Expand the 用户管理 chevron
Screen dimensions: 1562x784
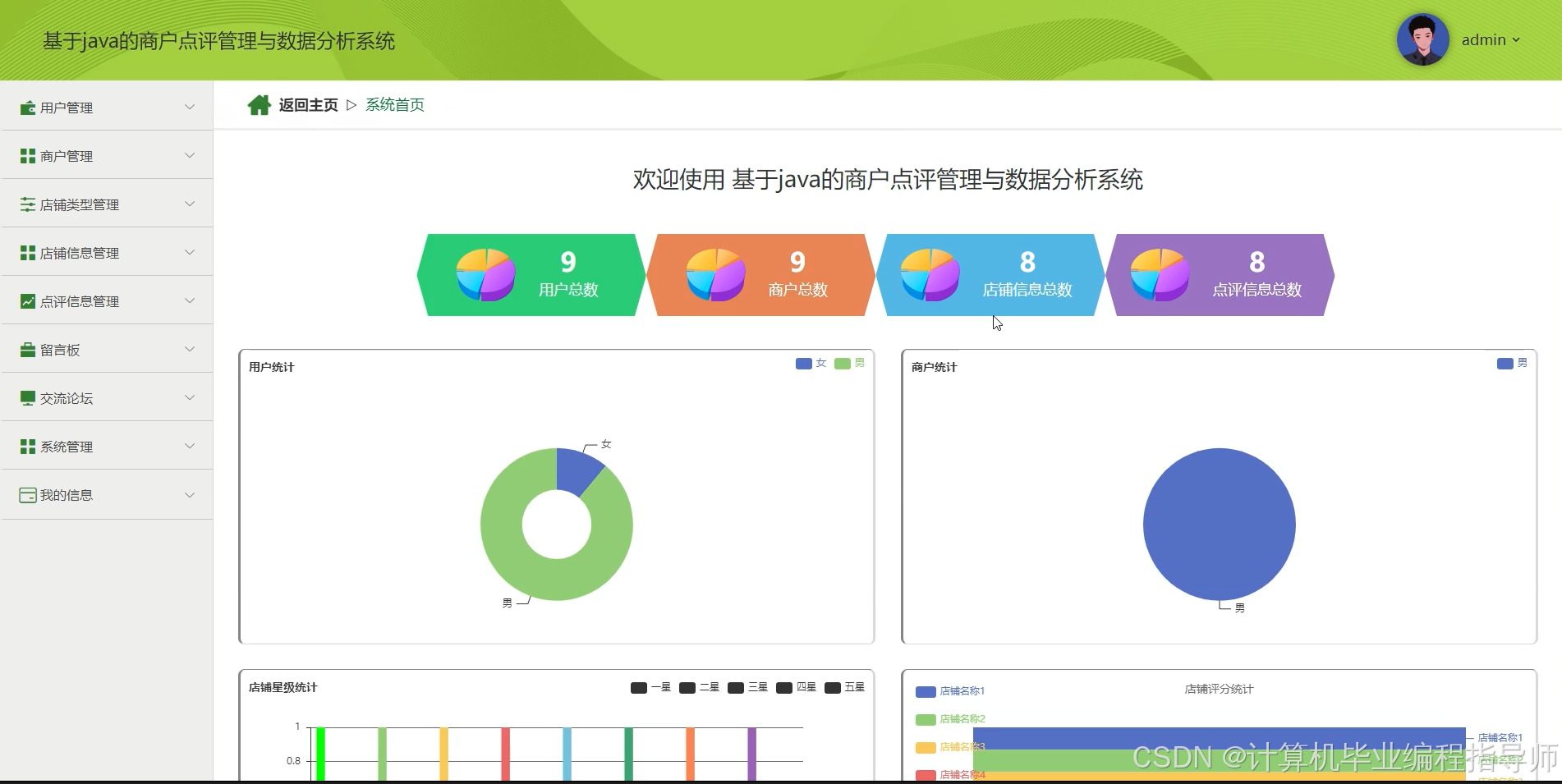[190, 107]
